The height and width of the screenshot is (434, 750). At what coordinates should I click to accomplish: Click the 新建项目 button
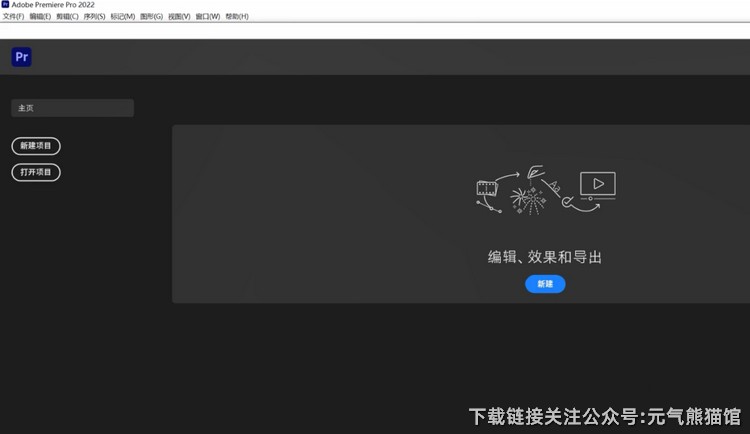pyautogui.click(x=36, y=146)
